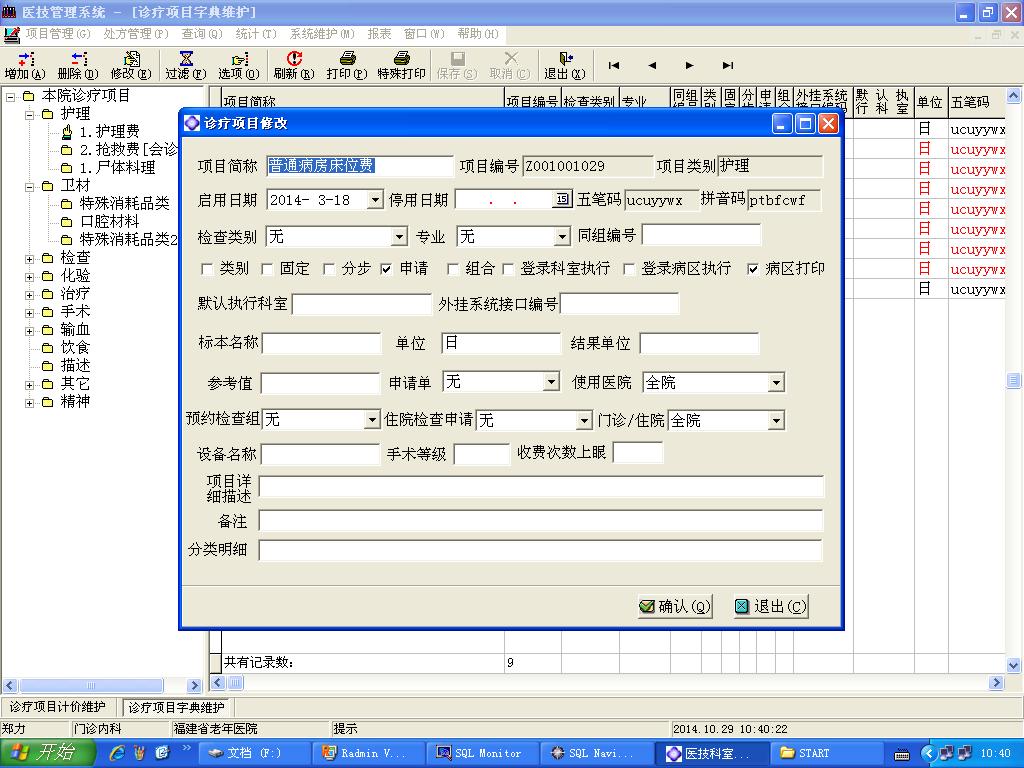Viewport: 1024px width, 768px height.
Task: Enable 登录科室执行 checkbox
Action: pos(507,269)
